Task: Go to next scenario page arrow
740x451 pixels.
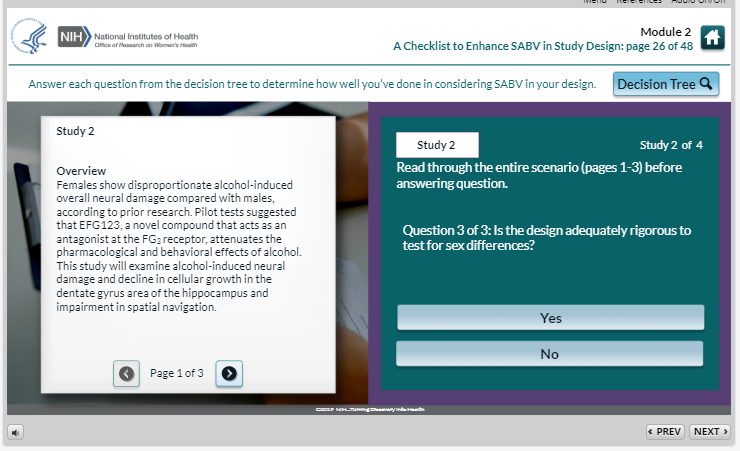Action: coord(229,374)
